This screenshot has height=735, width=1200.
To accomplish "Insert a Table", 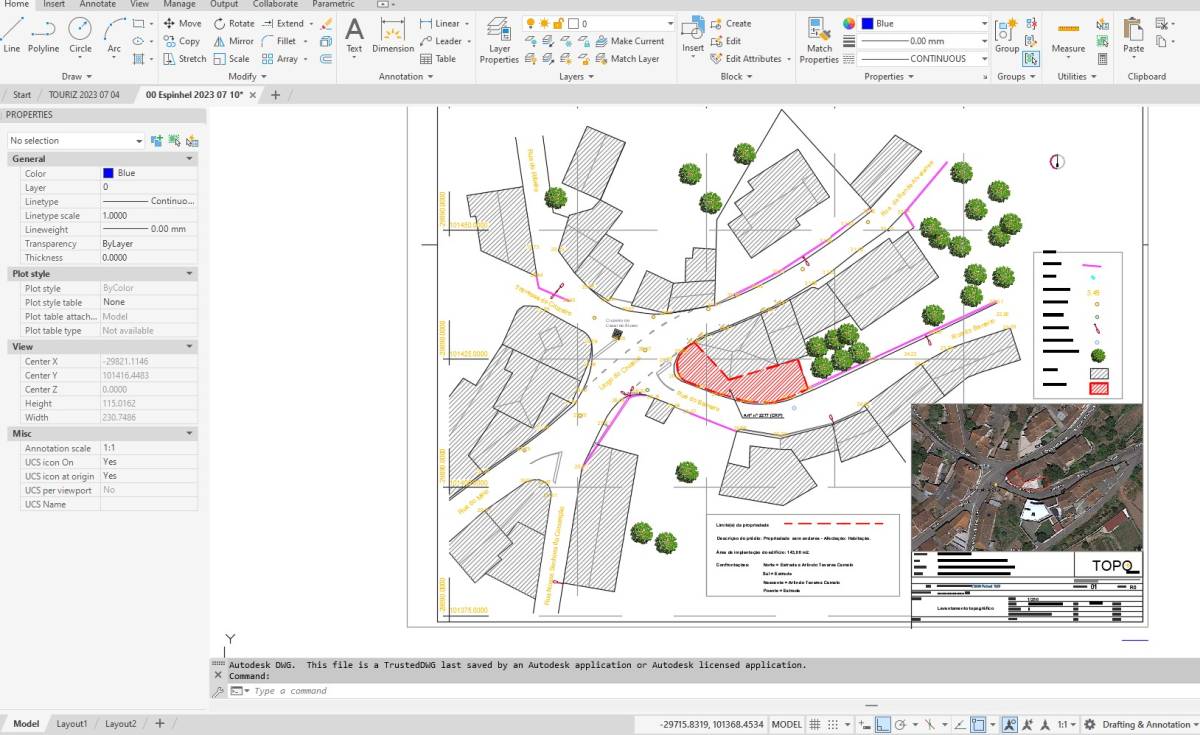I will [x=438, y=59].
